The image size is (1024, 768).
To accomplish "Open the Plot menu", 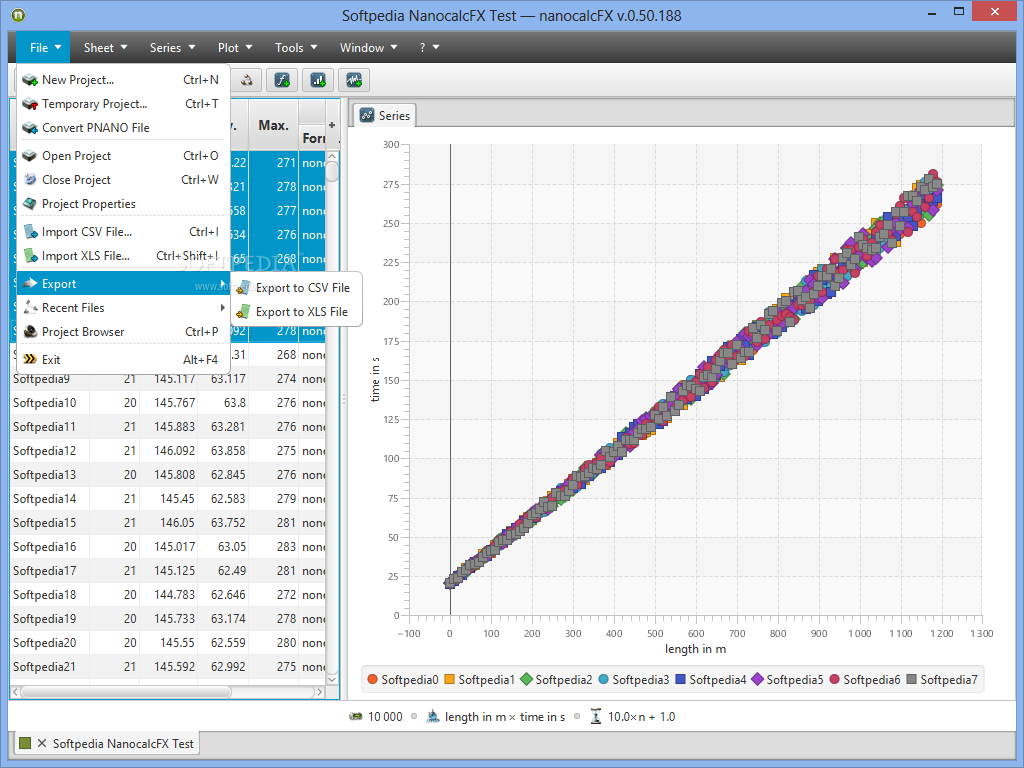I will (235, 48).
